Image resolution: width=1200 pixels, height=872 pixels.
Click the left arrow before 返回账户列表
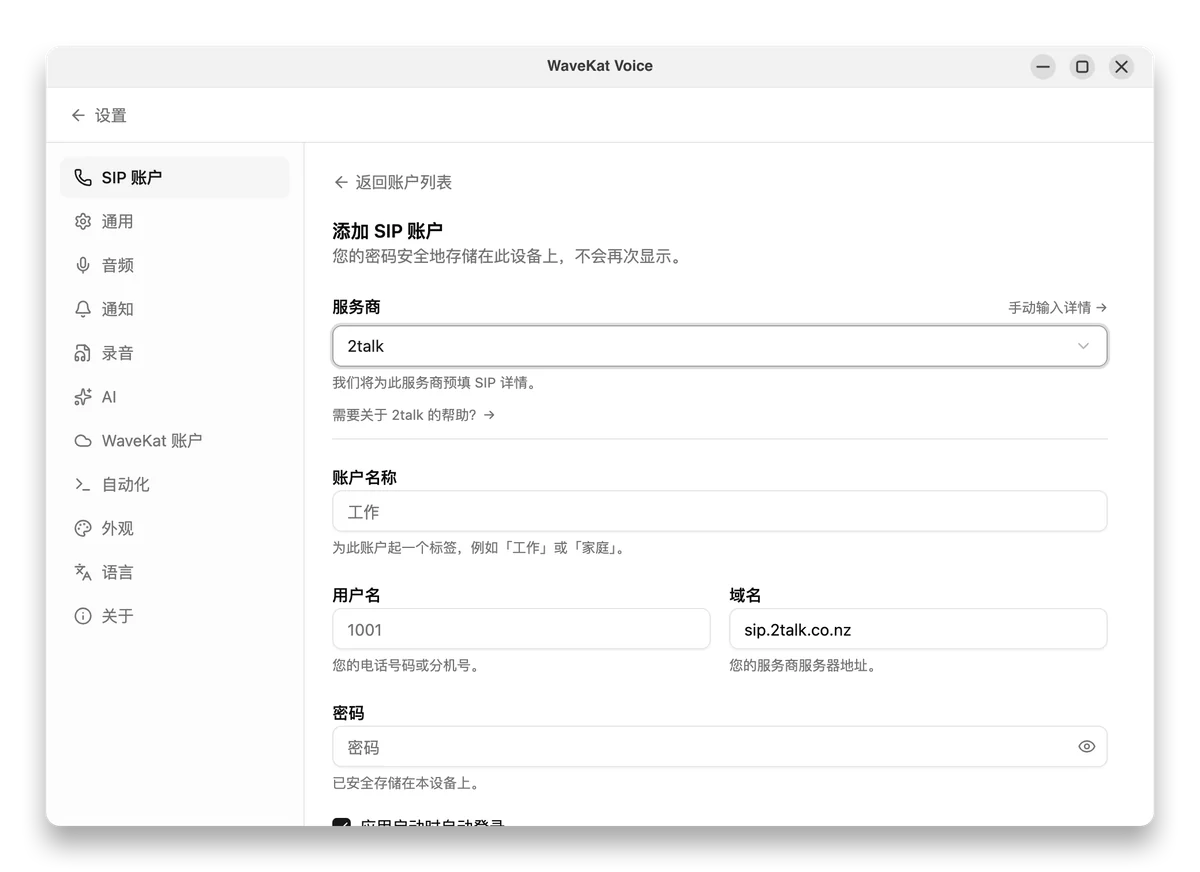[341, 182]
